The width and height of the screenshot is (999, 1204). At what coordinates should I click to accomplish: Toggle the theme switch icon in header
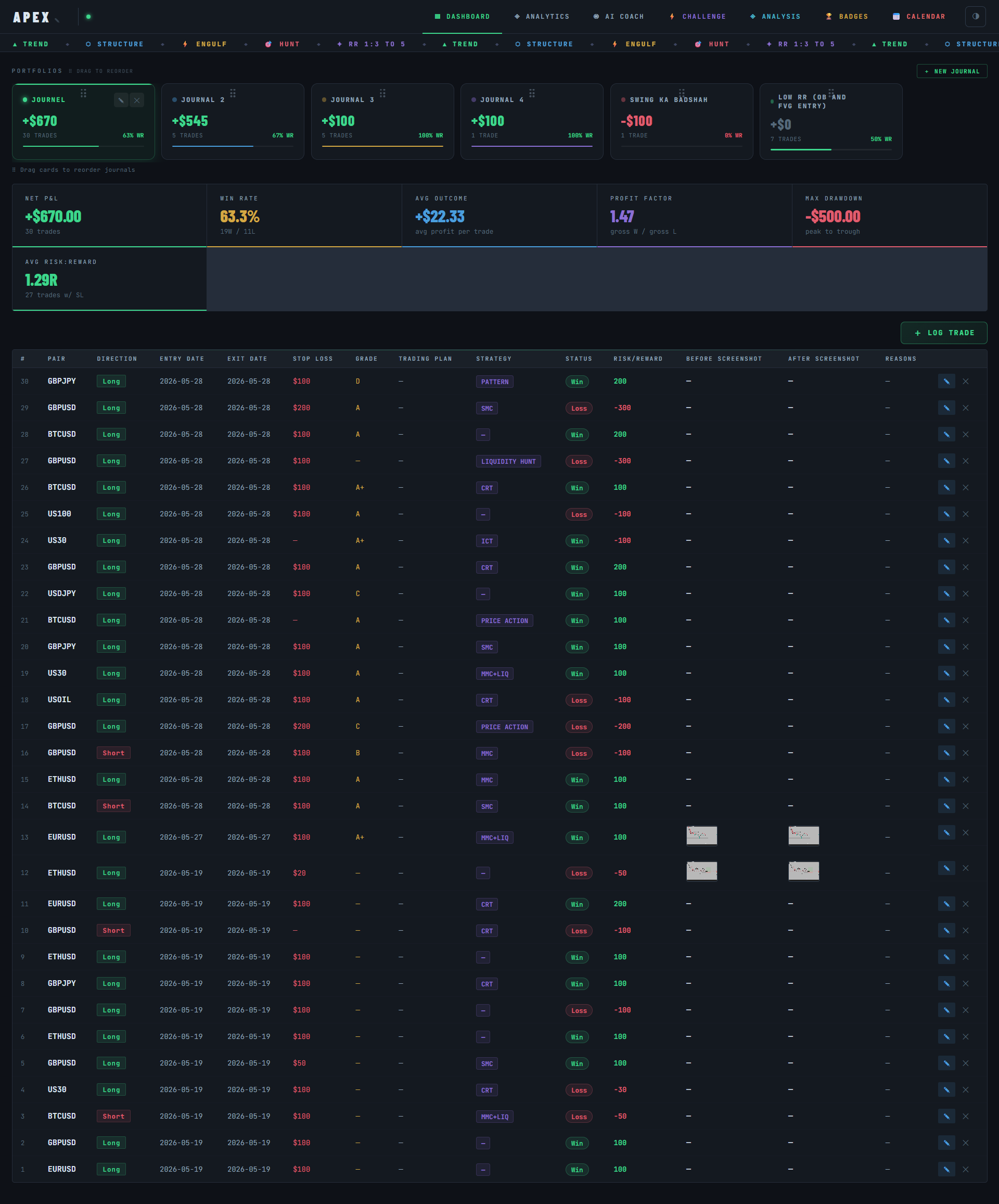(x=975, y=17)
